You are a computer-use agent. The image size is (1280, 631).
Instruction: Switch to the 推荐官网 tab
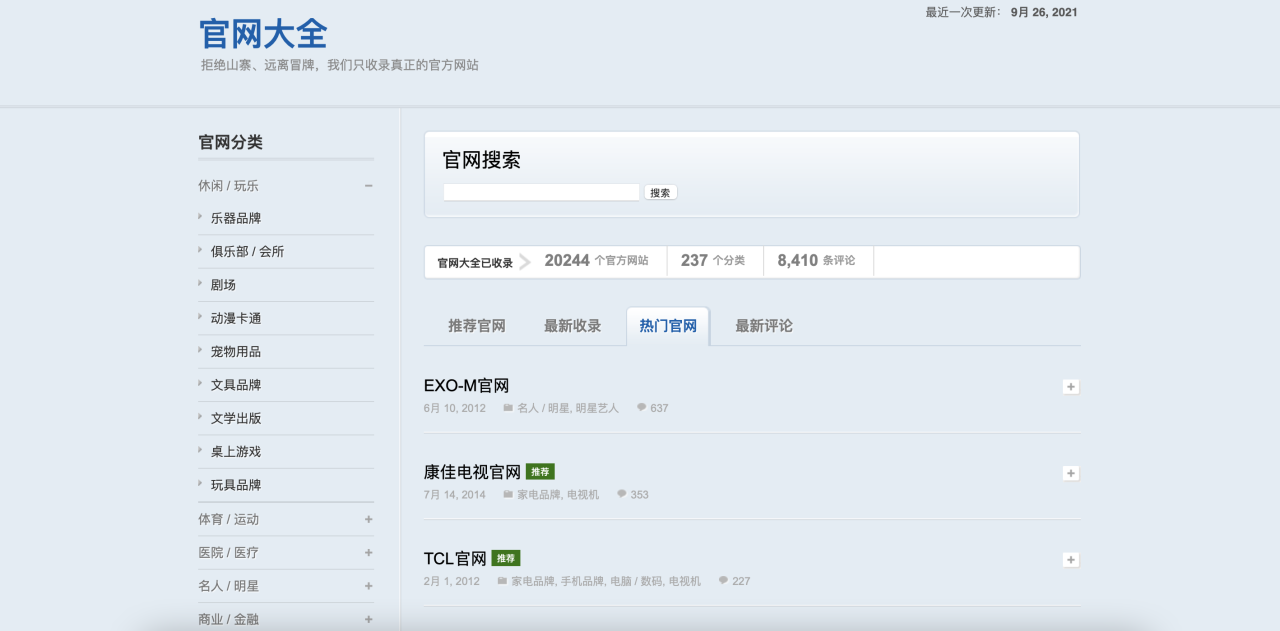(477, 326)
